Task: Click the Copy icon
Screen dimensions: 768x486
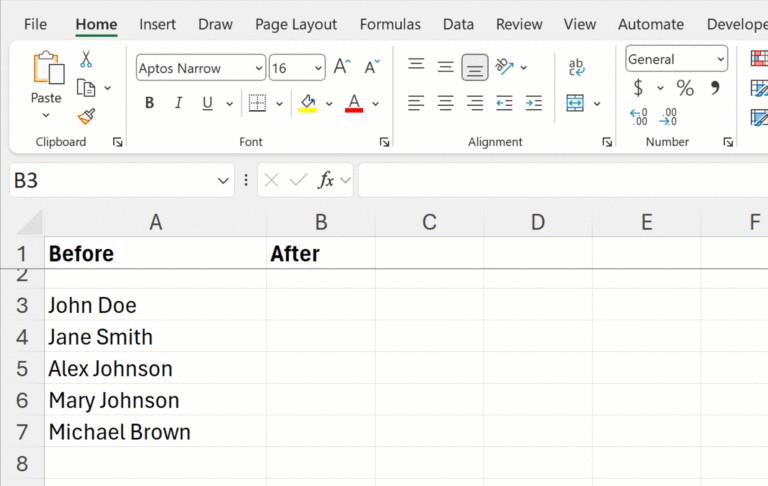Action: point(86,88)
